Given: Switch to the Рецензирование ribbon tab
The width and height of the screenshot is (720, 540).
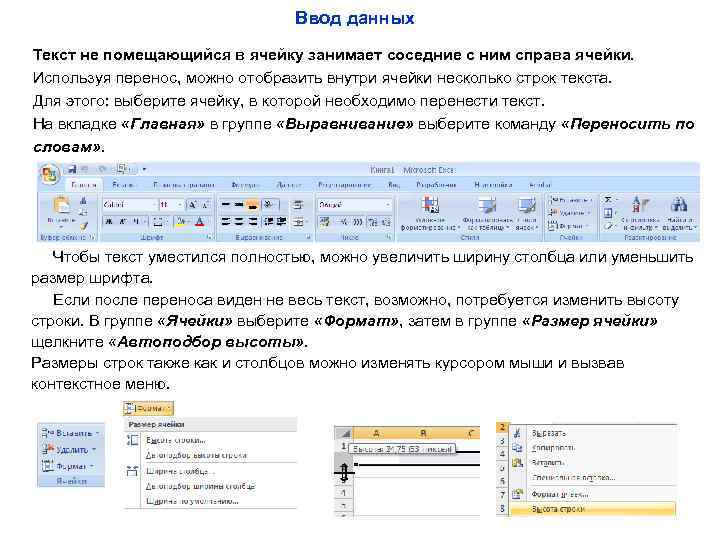Looking at the screenshot, I should [x=344, y=185].
